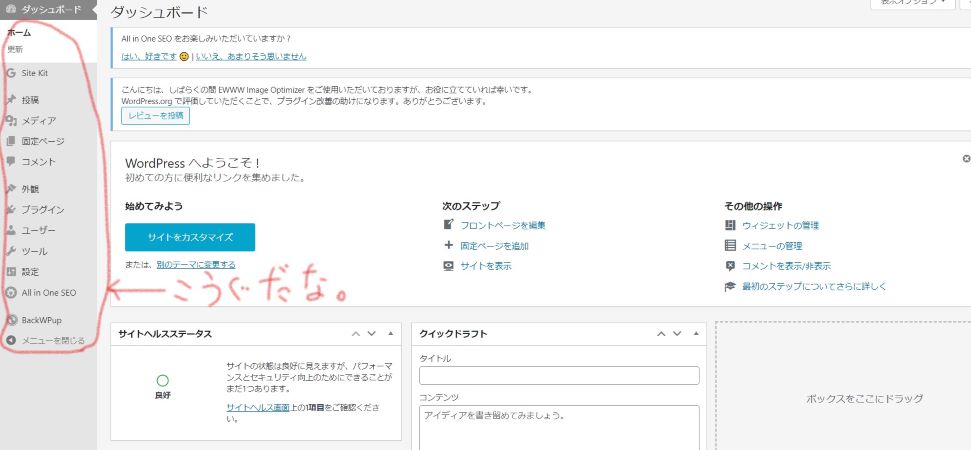Viewport: 971px width, 450px height.
Task: Open 最初のステップについてさらに詳しく link
Action: (x=814, y=287)
